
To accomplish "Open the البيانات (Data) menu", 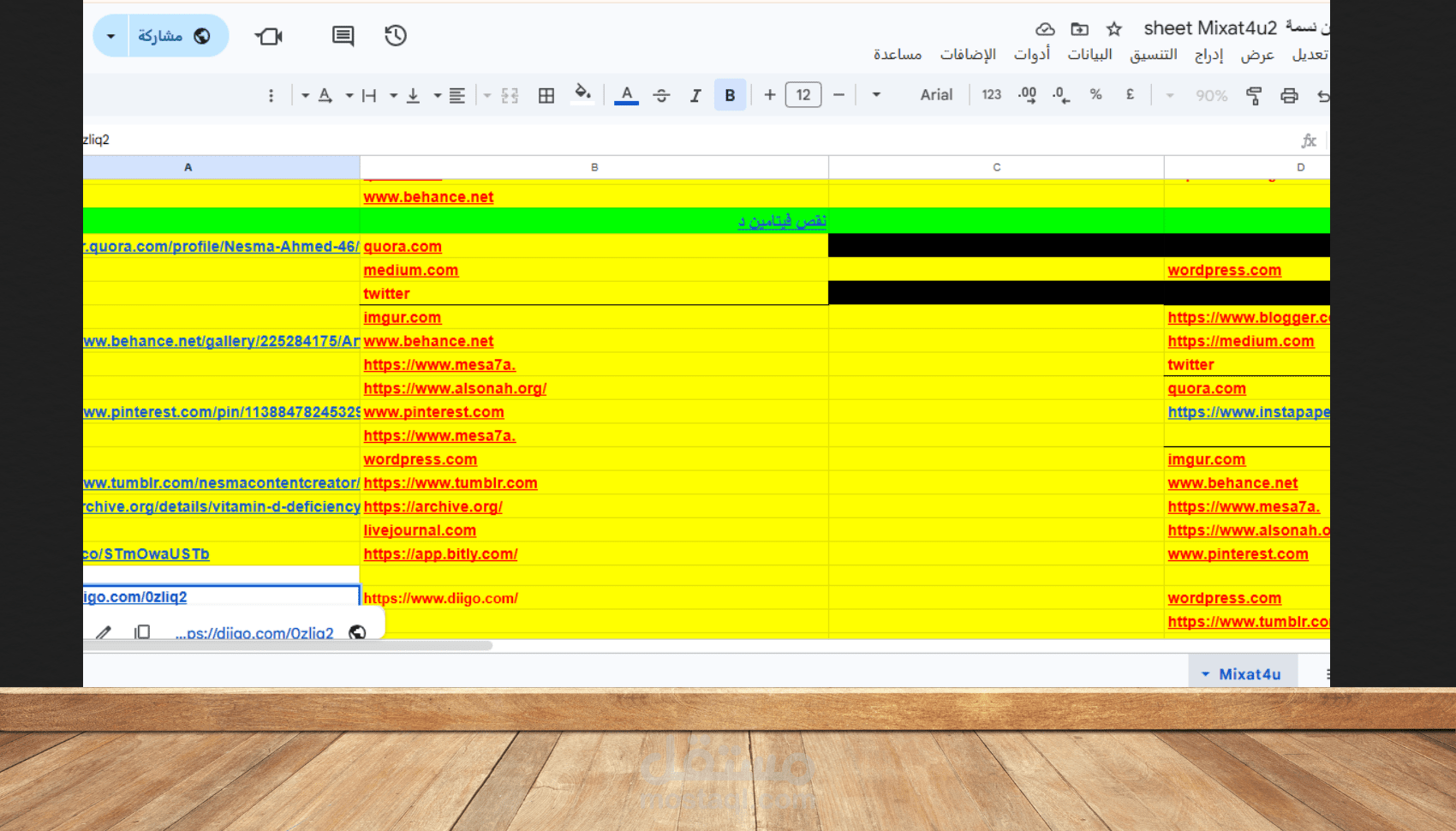I will click(1089, 55).
